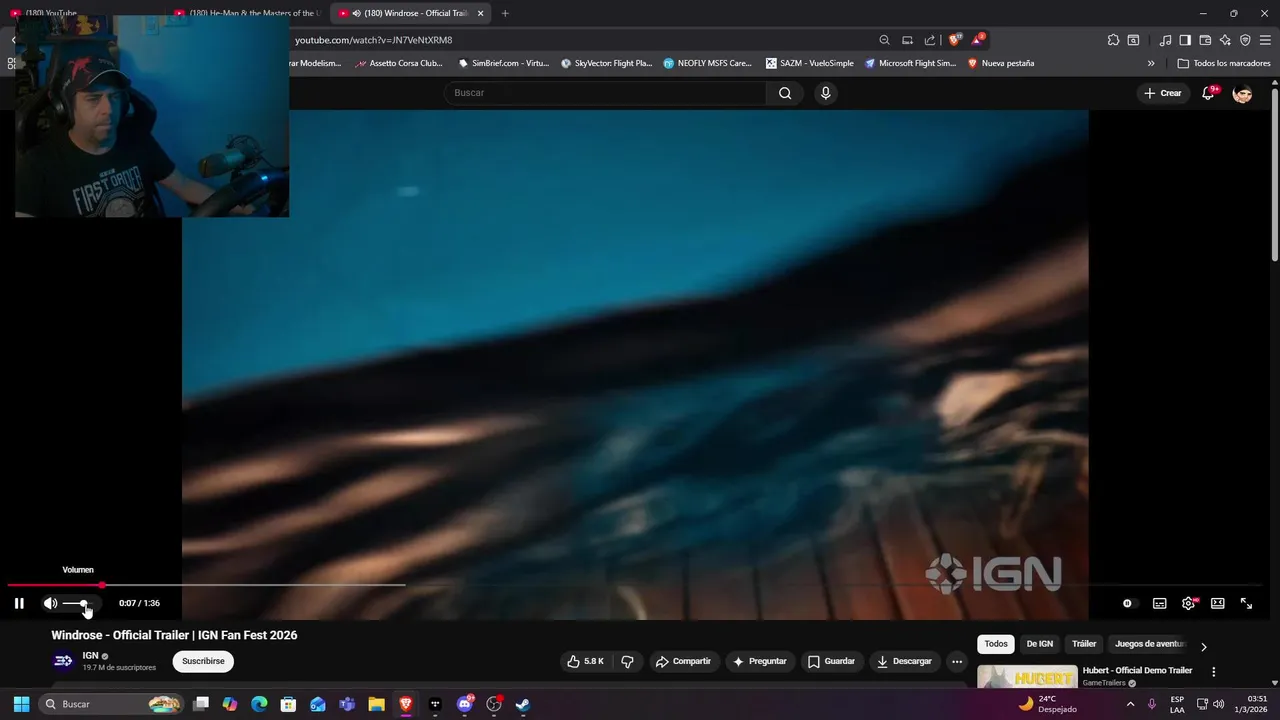Viewport: 1280px width, 720px height.
Task: Subscribe to IGN with Suscribirse
Action: click(x=203, y=661)
